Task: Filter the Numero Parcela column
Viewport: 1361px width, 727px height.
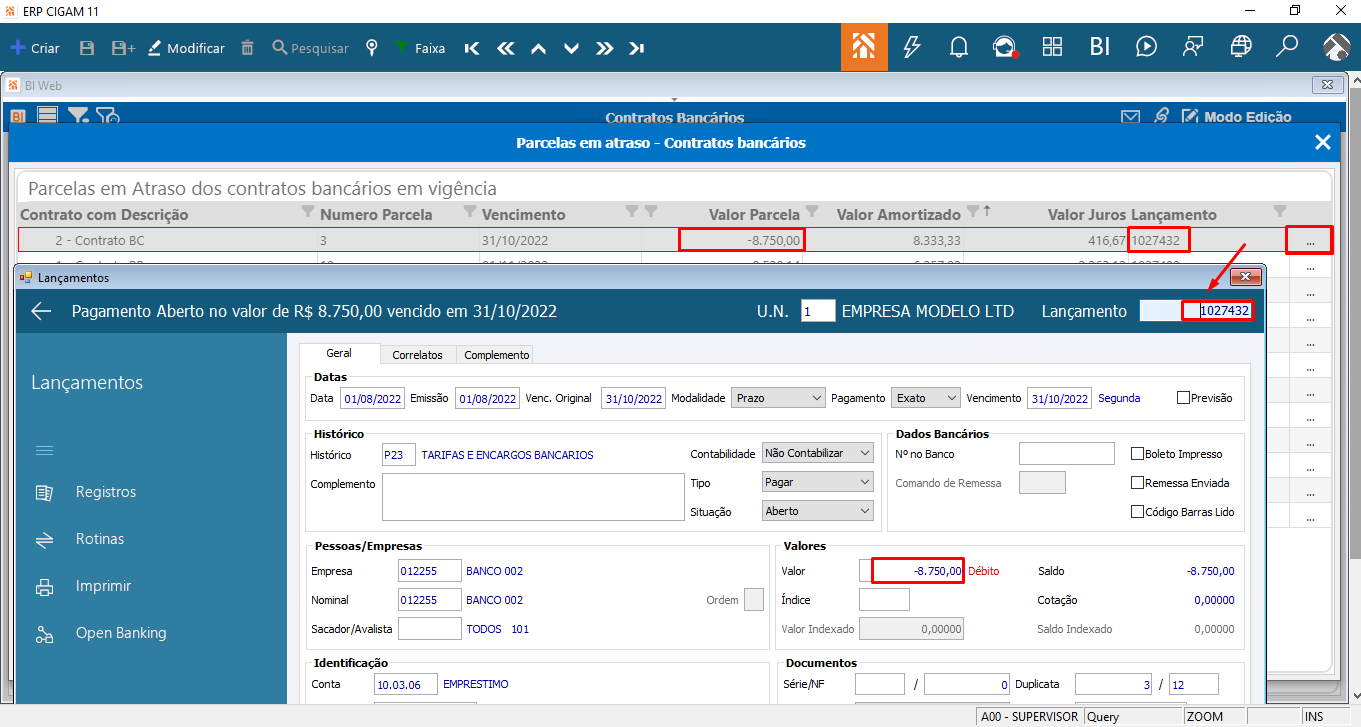Action: pos(470,212)
